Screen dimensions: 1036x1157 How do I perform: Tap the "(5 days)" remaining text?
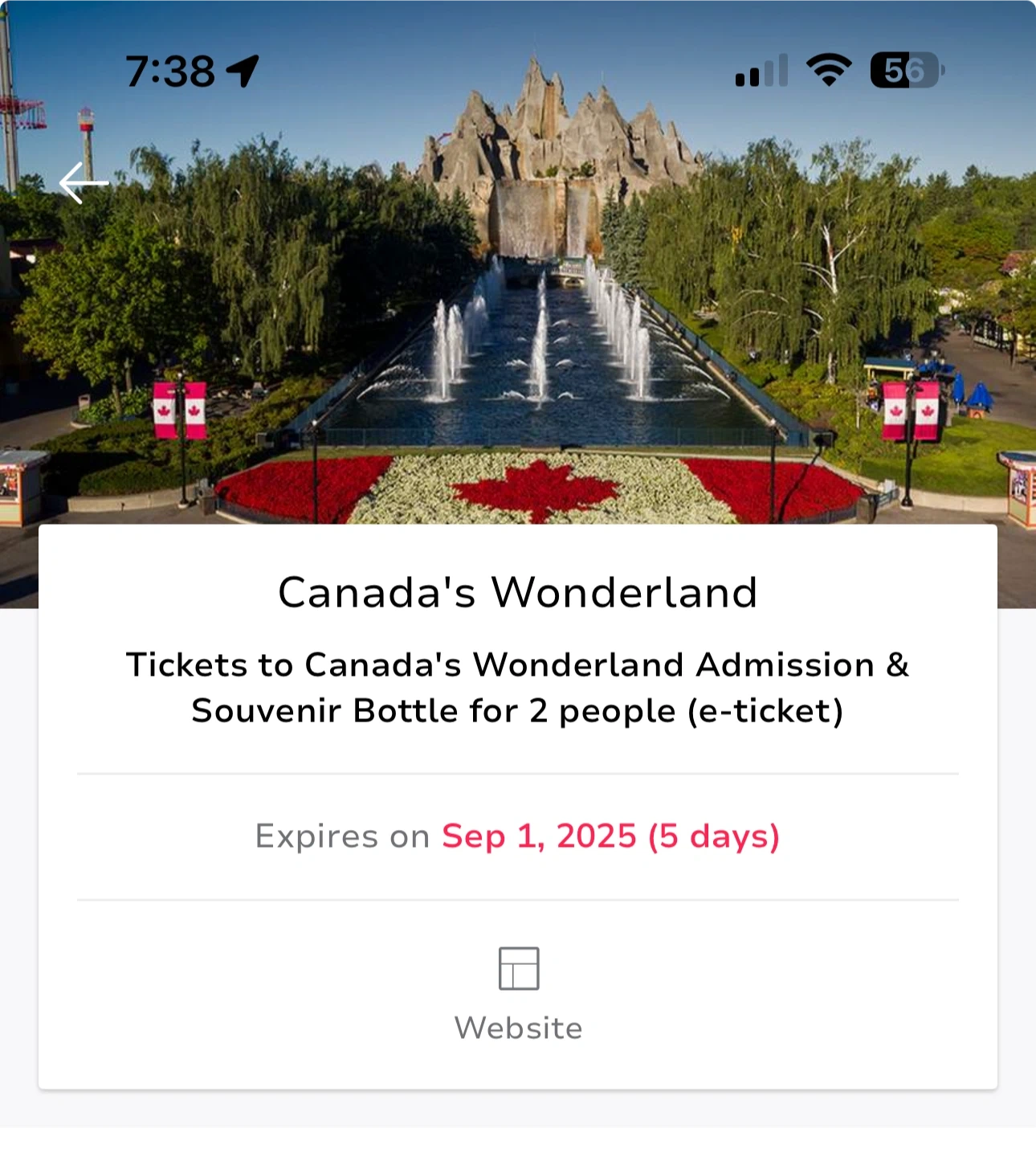tap(714, 836)
